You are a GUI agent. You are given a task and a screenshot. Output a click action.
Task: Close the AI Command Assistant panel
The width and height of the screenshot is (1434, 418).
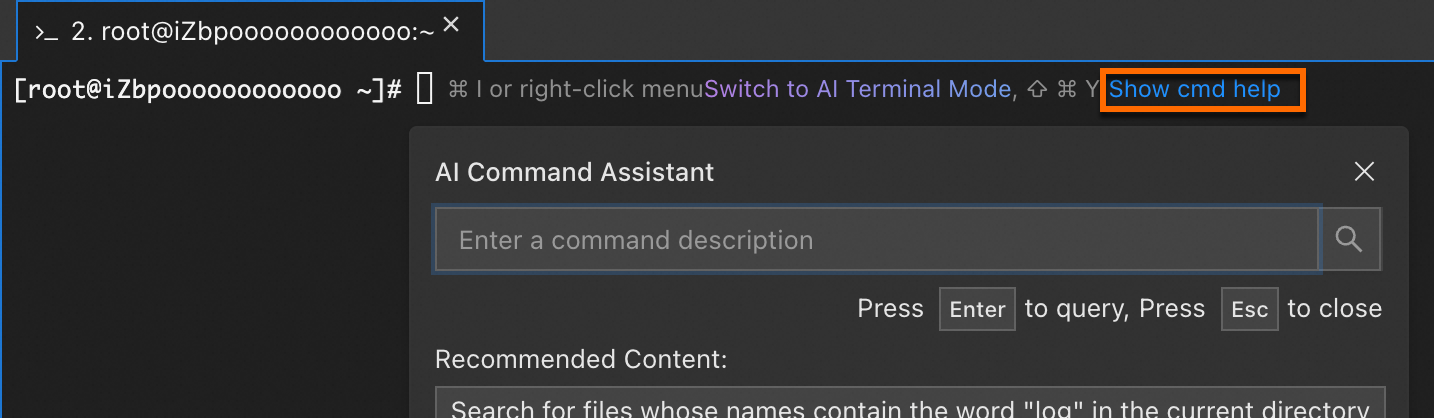coord(1364,172)
